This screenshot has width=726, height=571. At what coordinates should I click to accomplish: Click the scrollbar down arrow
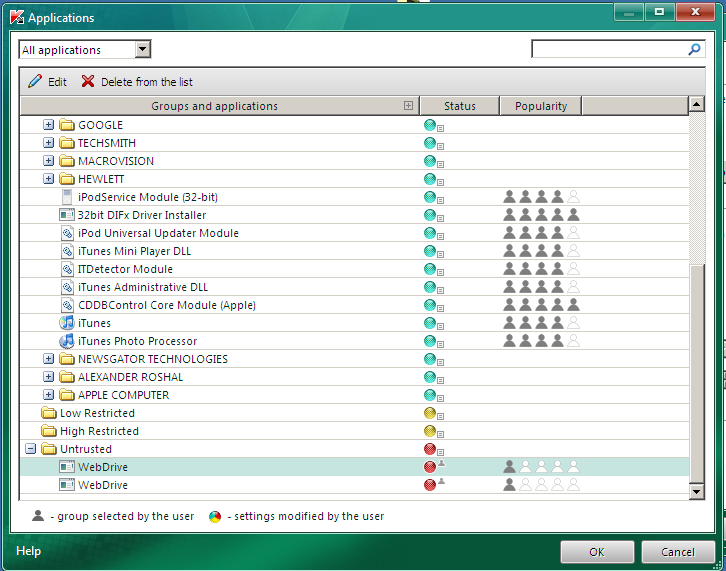point(696,491)
